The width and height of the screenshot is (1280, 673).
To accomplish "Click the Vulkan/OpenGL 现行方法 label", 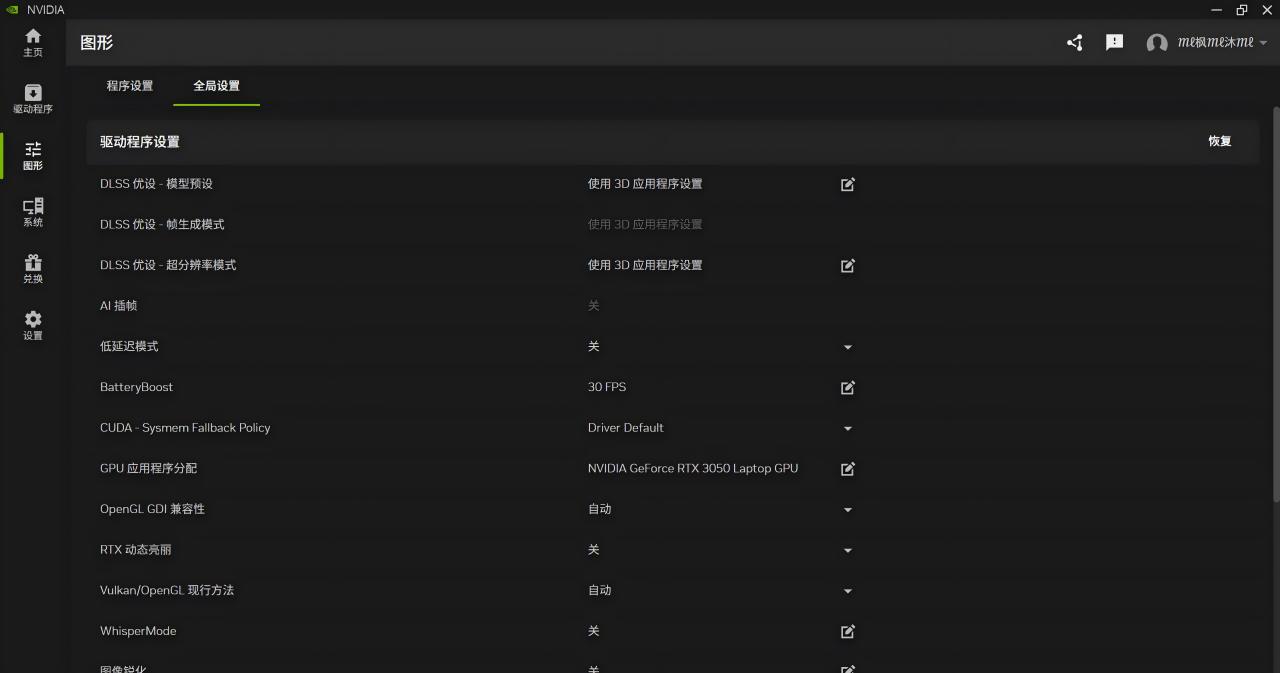I will 167,590.
